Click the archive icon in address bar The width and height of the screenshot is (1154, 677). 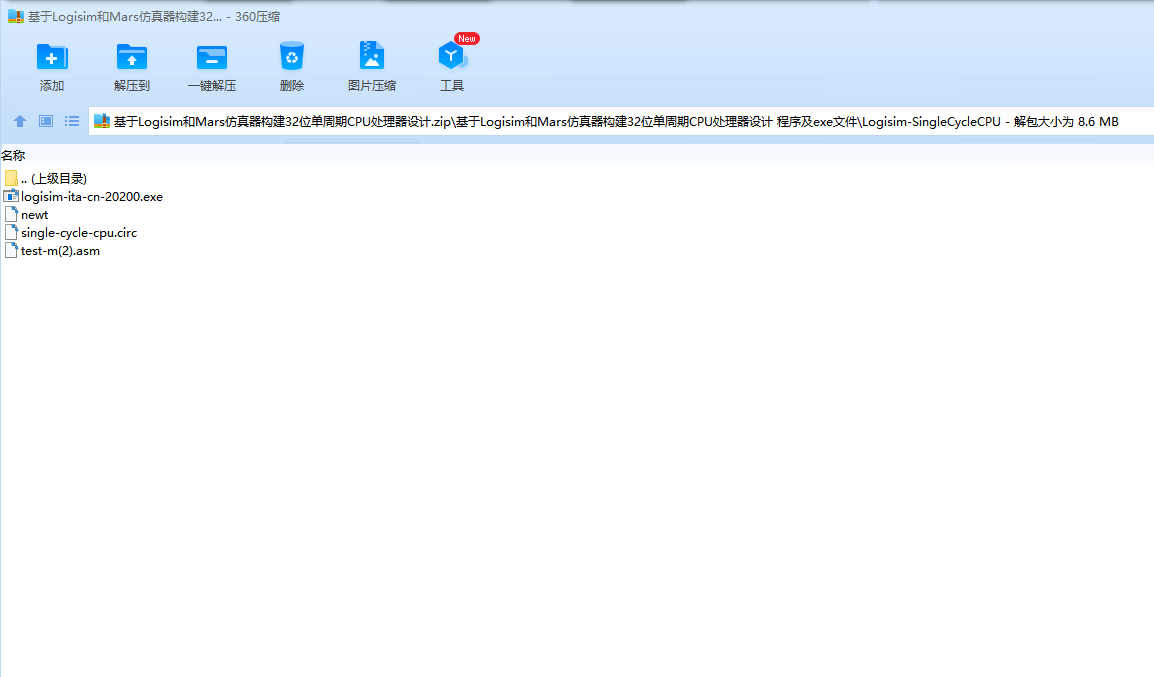click(x=102, y=121)
